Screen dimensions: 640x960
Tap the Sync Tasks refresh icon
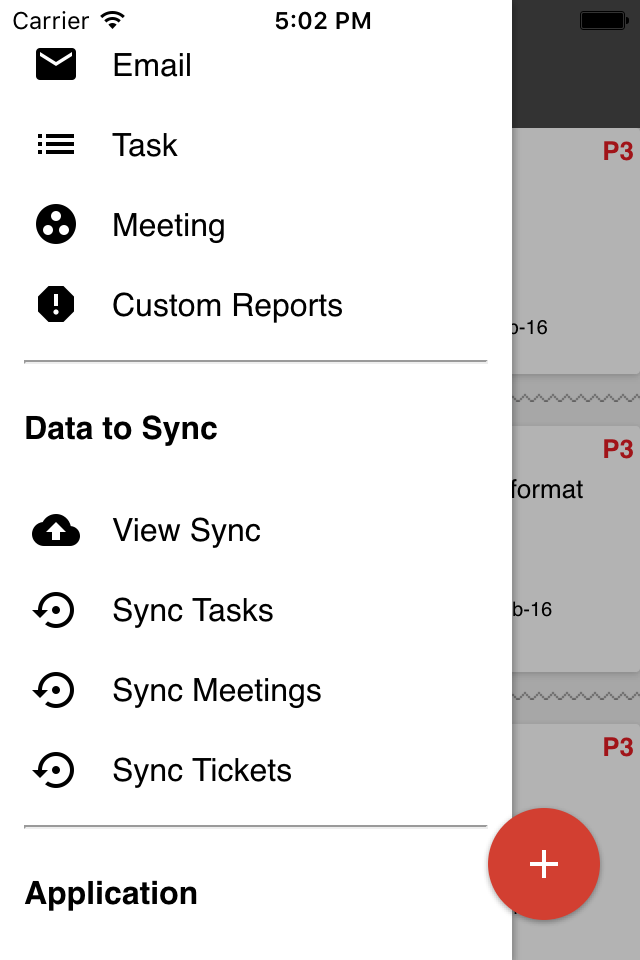56,611
